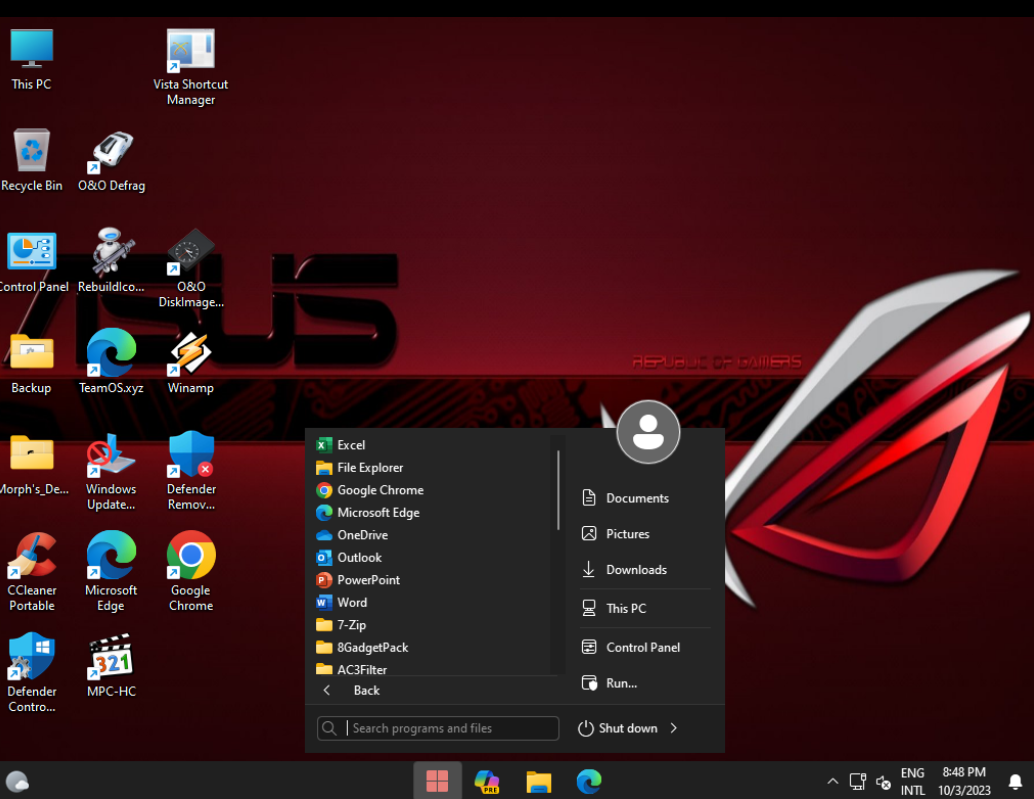Image resolution: width=1034 pixels, height=799 pixels.
Task: Open Control Panel desktop icon
Action: coord(31,262)
